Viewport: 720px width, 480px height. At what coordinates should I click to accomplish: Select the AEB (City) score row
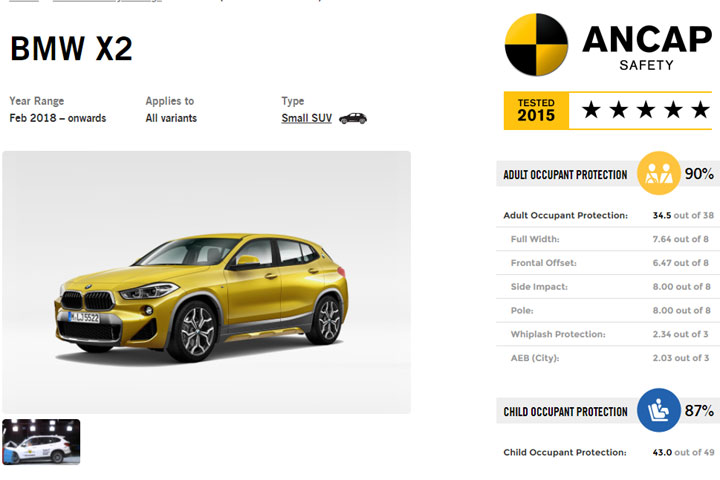point(610,358)
